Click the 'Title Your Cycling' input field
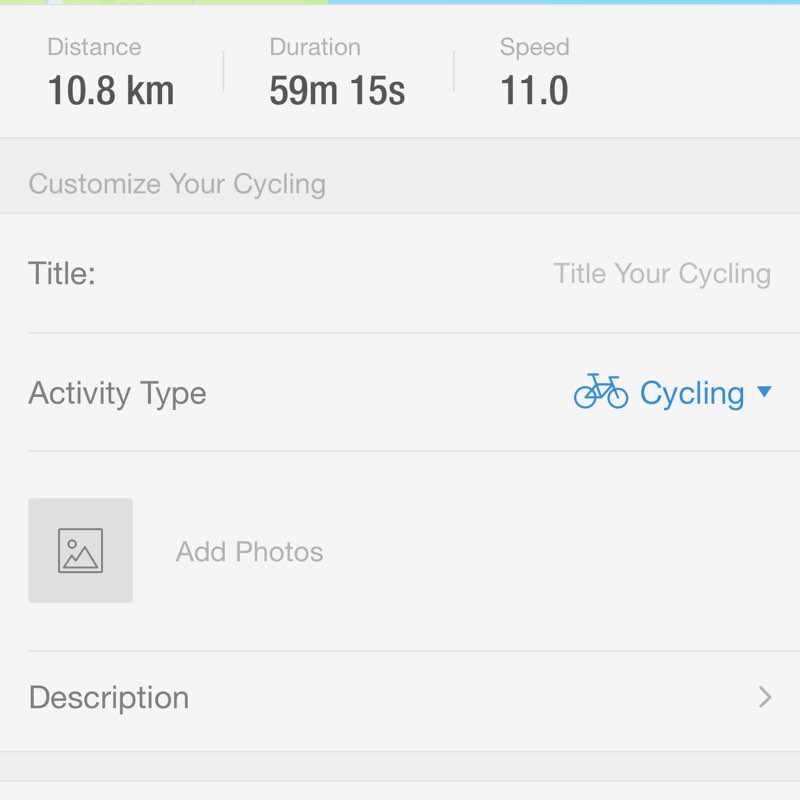Screen dimensions: 800x800 coord(662,274)
